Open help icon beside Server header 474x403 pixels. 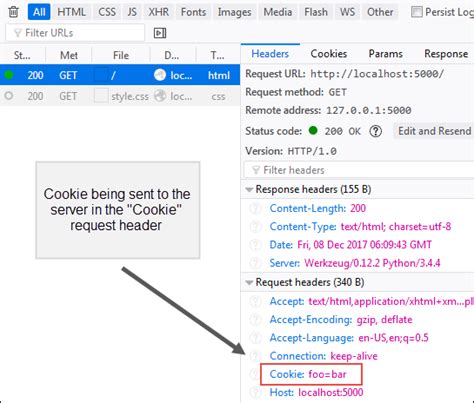click(x=255, y=263)
